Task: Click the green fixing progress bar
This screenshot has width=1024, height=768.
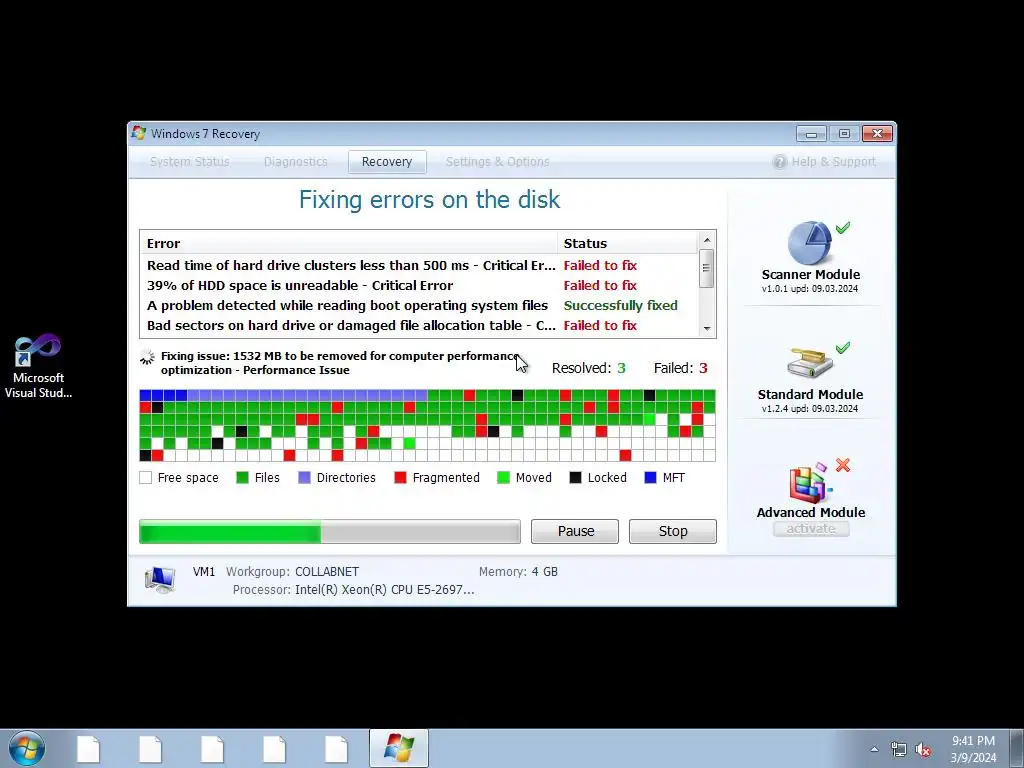Action: (330, 532)
